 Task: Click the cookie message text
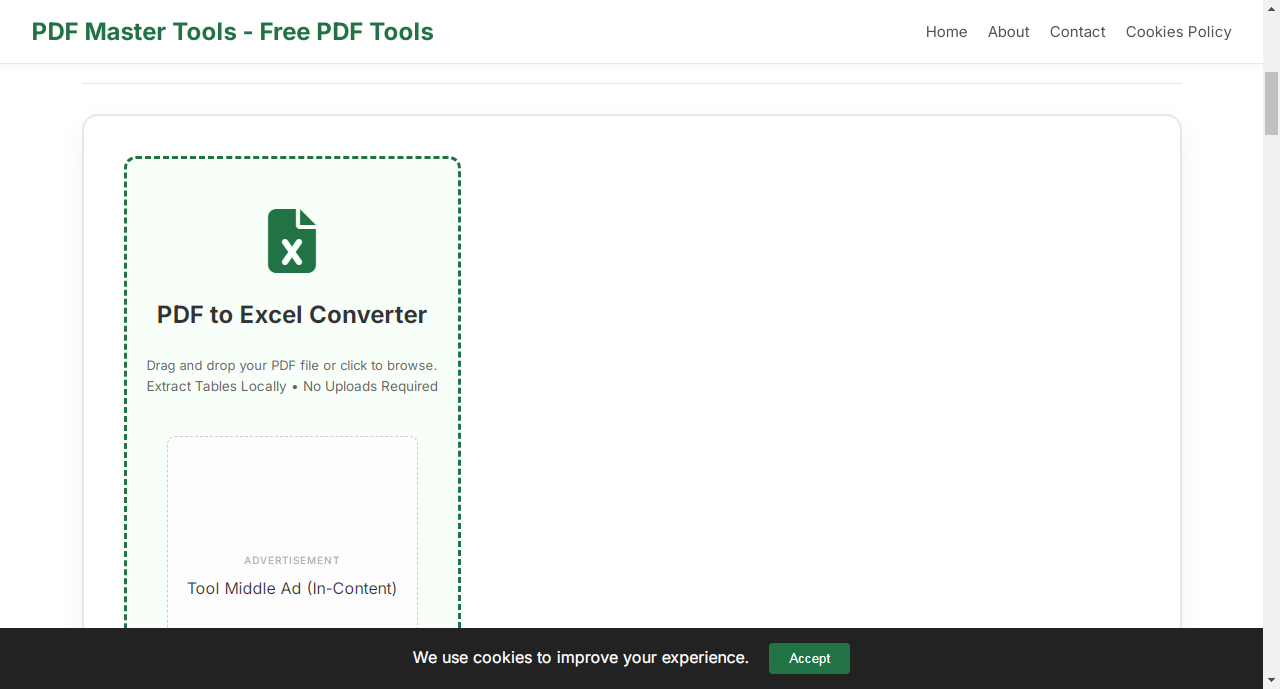tap(581, 657)
